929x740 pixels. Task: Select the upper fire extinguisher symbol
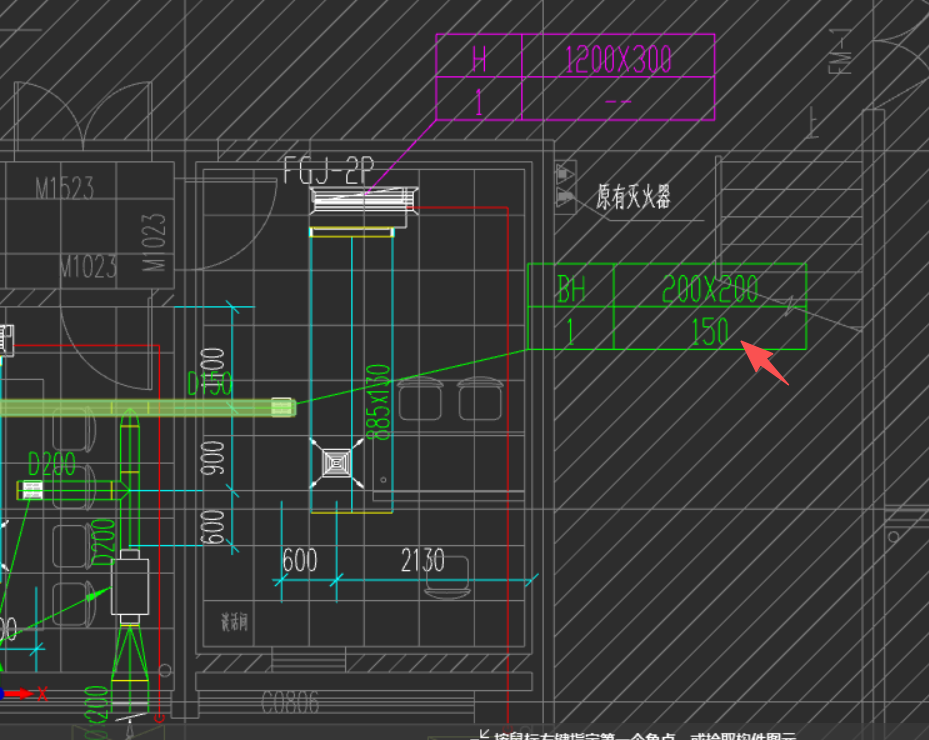click(x=566, y=174)
